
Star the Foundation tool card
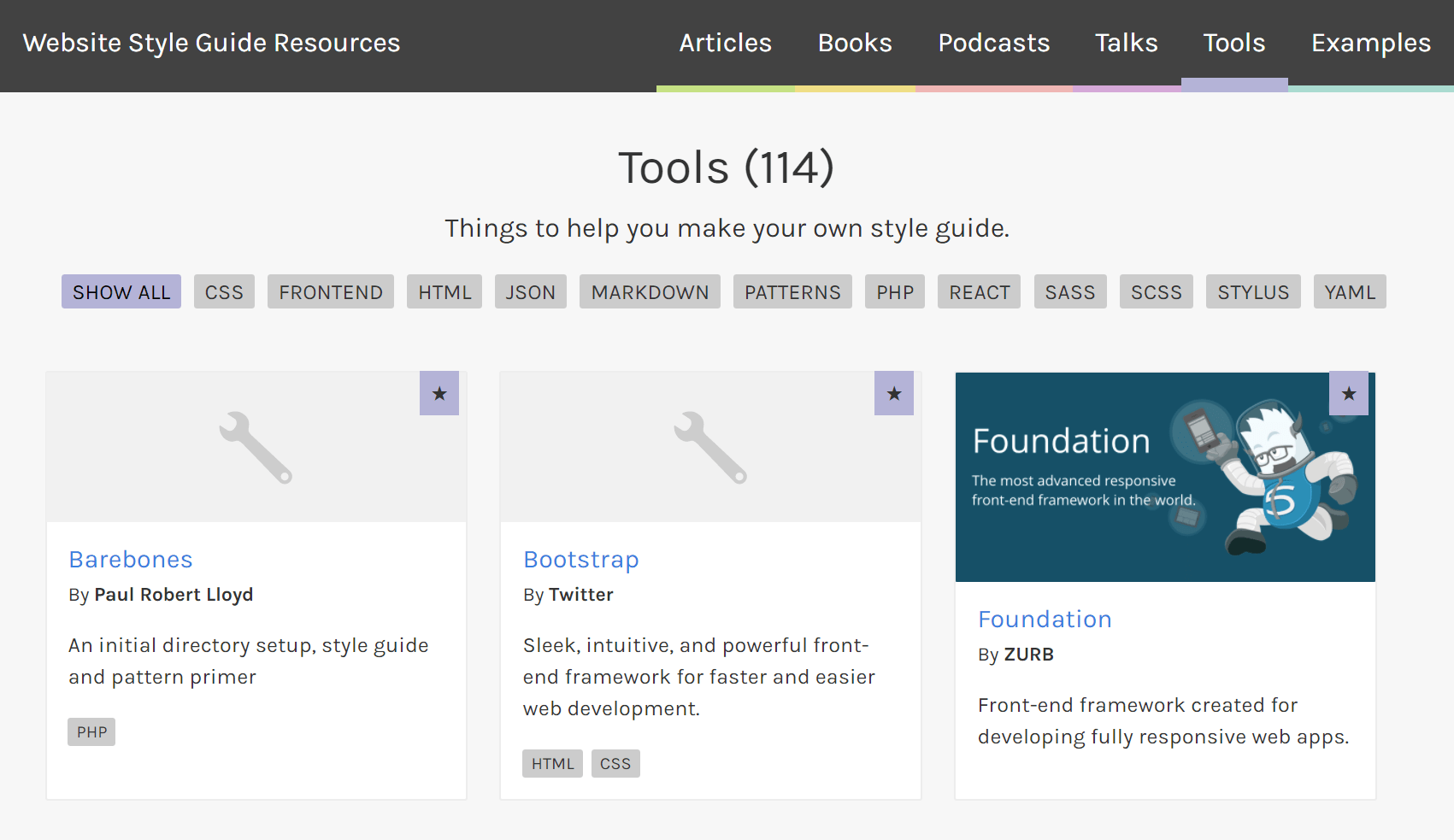[x=1349, y=393]
